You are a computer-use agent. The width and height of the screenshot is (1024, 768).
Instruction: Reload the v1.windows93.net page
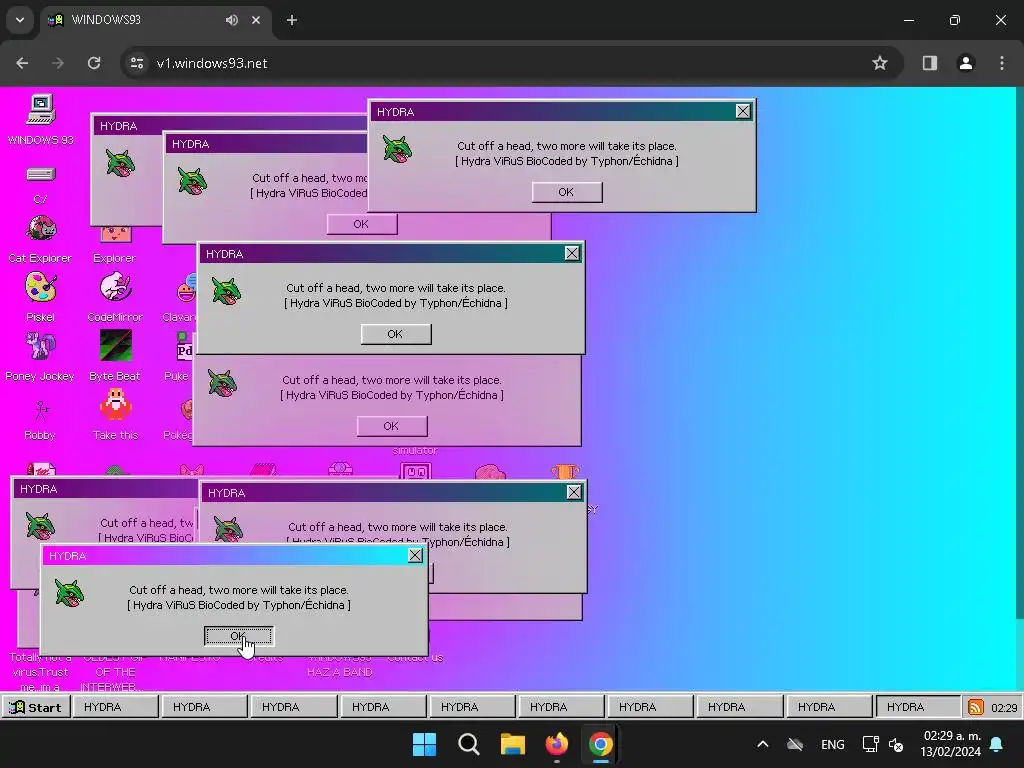click(x=94, y=63)
